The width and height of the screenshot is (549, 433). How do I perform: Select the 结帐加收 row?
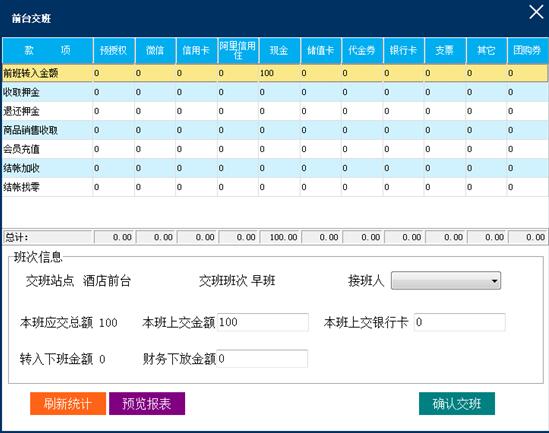point(275,168)
